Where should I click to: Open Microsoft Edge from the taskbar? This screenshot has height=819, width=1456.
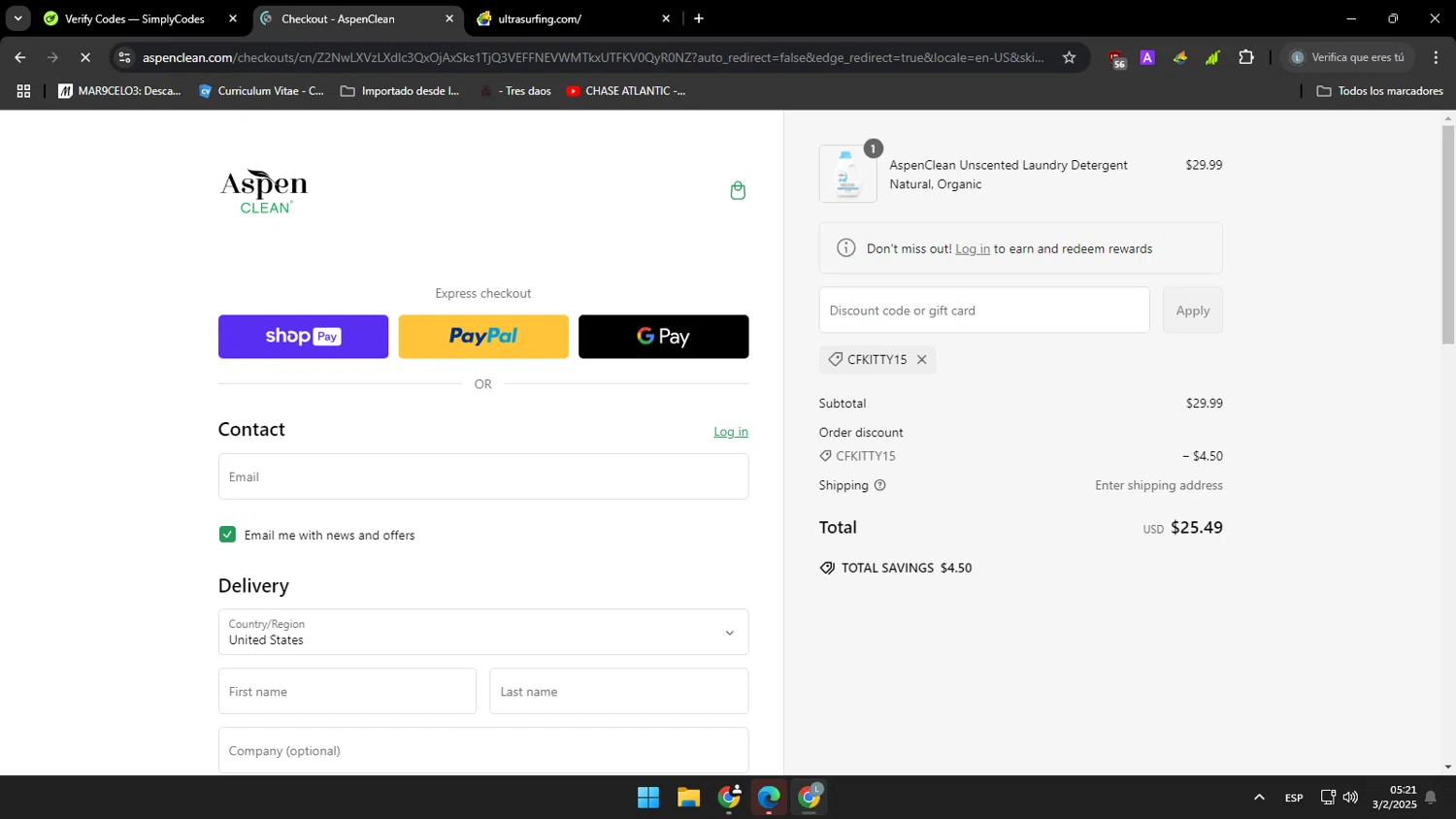coord(769,798)
